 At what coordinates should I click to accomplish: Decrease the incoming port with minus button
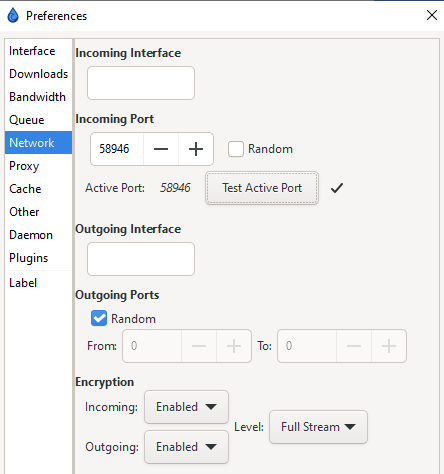(161, 149)
